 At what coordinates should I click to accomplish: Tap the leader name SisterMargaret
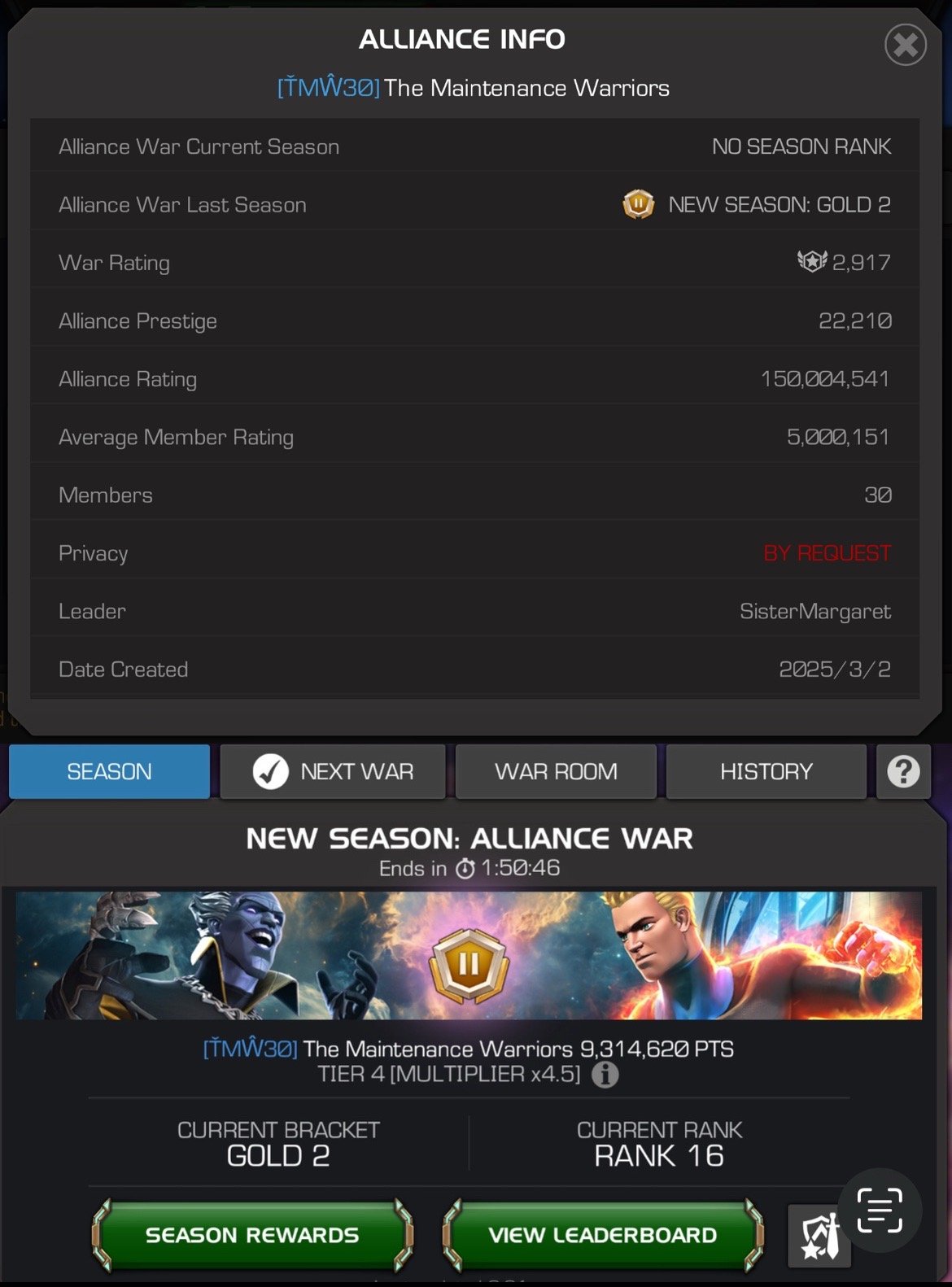coord(815,612)
